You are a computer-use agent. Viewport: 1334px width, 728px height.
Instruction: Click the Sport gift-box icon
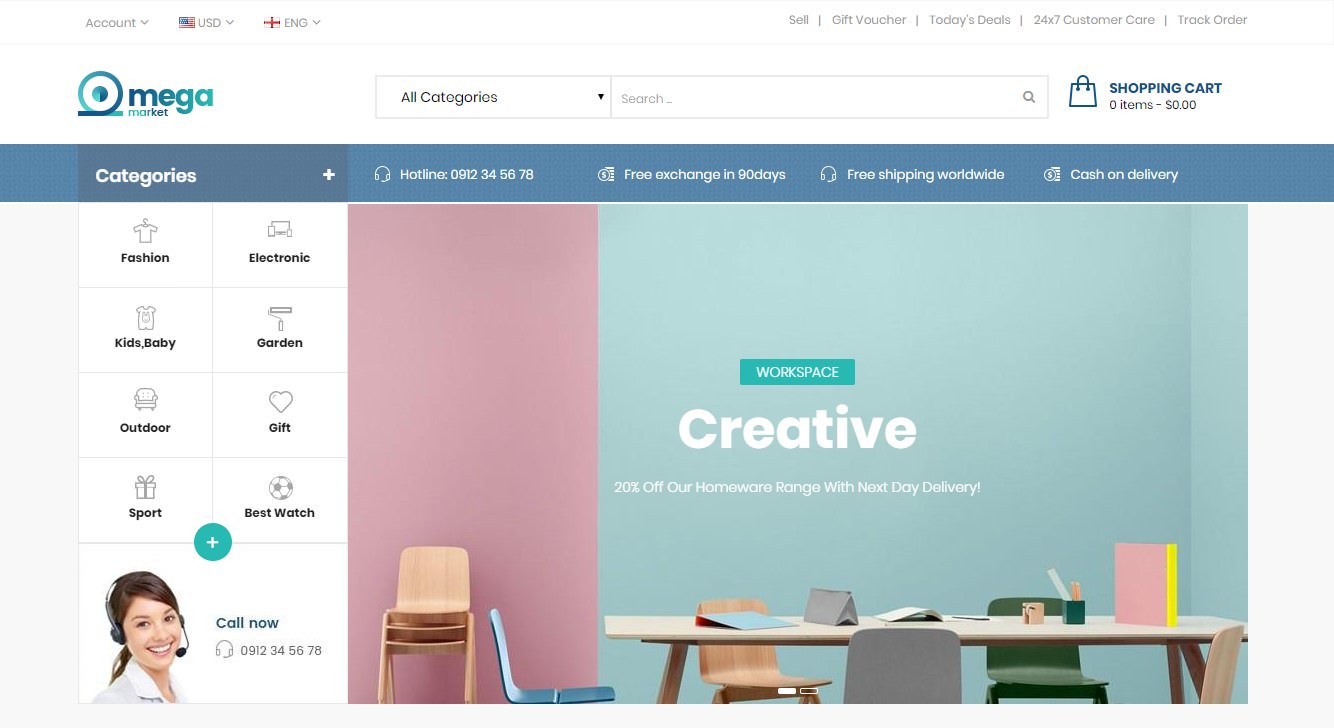coord(145,487)
